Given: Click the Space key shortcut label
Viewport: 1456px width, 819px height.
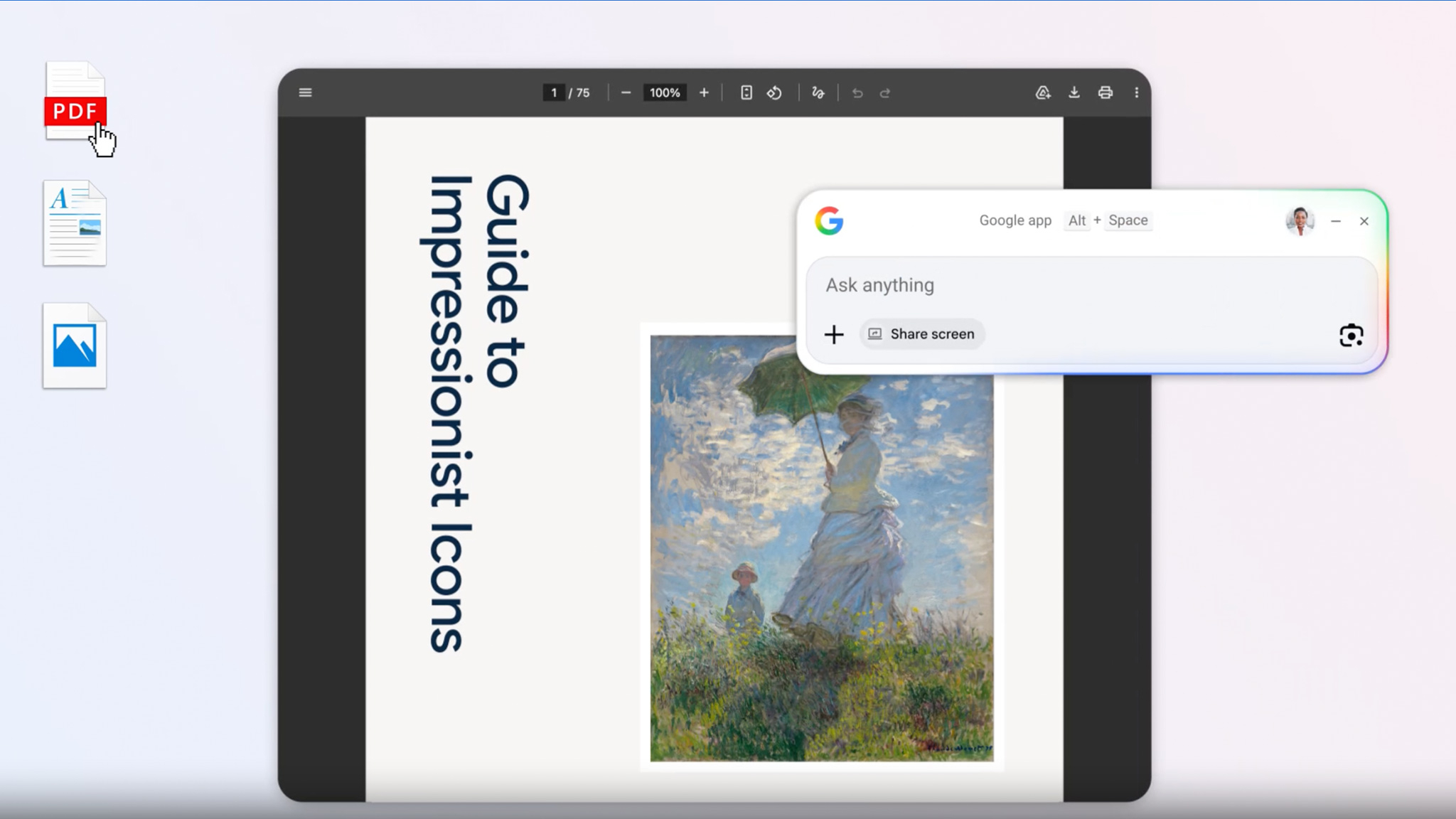Looking at the screenshot, I should pos(1128,220).
